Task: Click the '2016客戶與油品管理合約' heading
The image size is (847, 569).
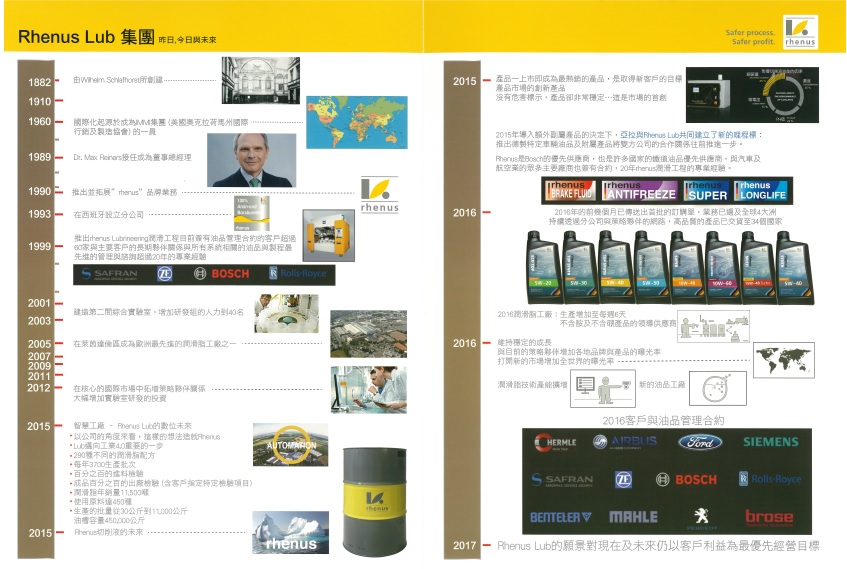Action: click(x=663, y=420)
